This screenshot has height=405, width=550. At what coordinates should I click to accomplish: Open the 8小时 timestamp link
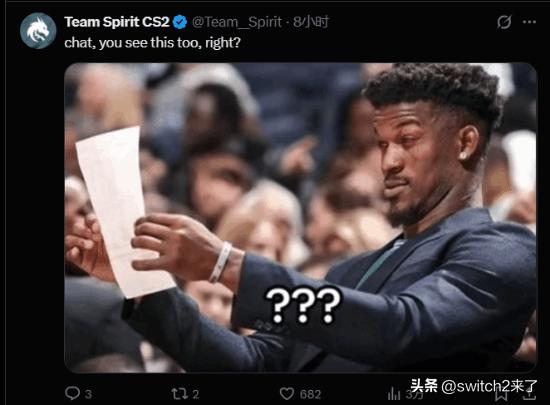311,22
